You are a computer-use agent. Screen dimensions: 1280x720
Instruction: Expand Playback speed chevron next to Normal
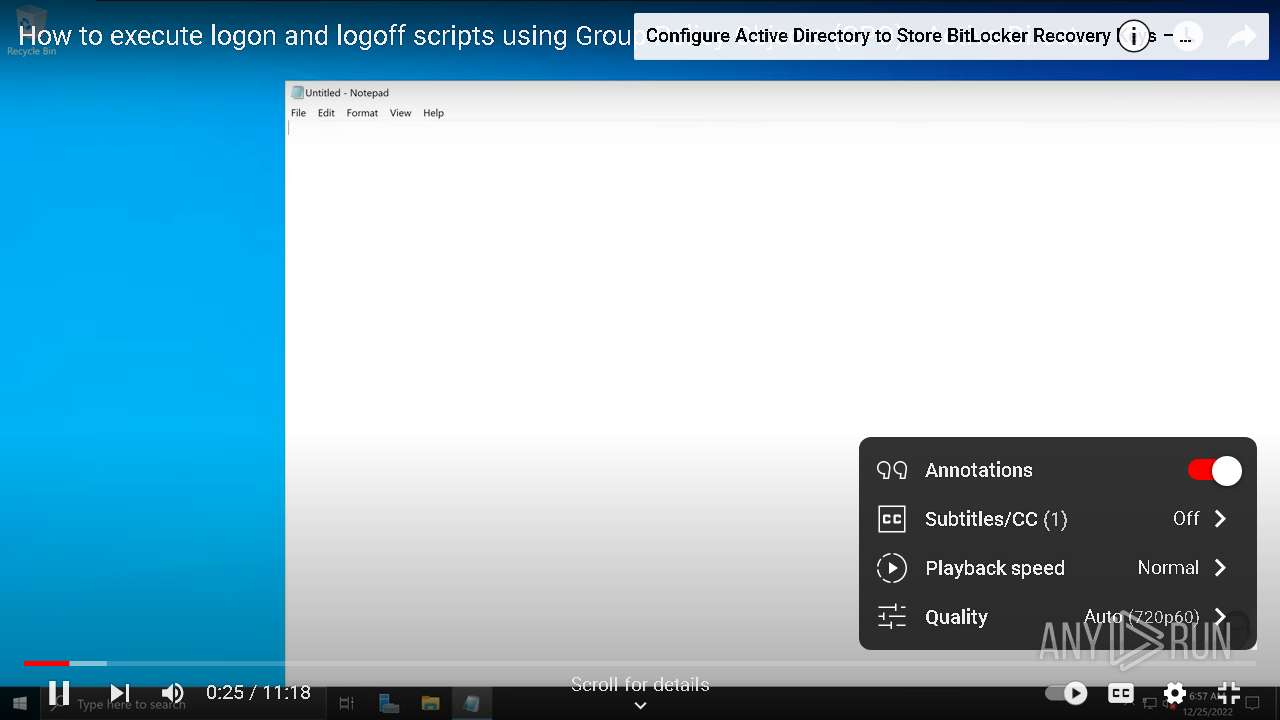coord(1220,567)
